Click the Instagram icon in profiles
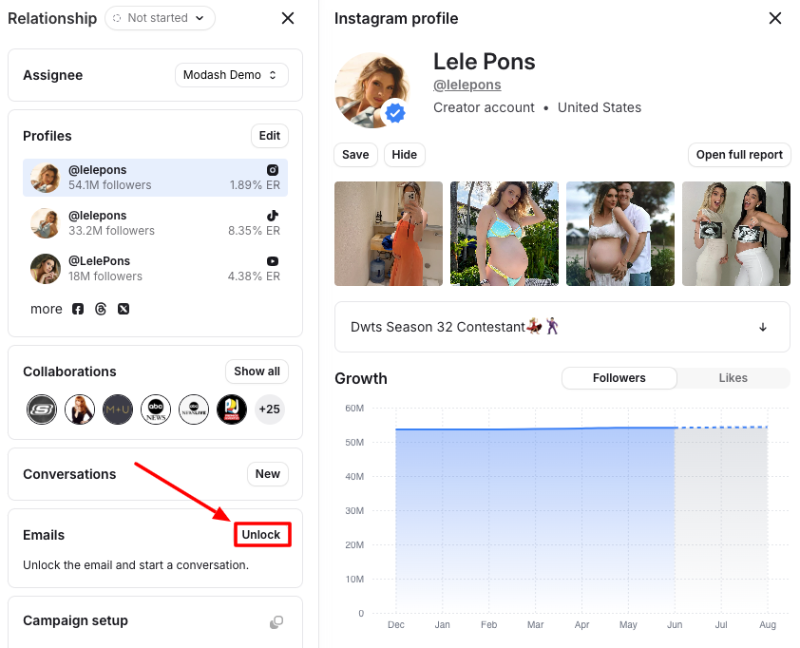 (273, 170)
